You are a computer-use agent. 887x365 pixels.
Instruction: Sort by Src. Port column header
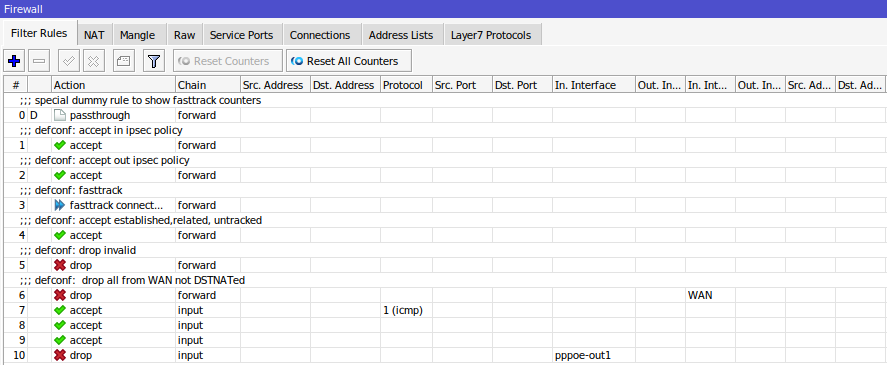tap(462, 85)
